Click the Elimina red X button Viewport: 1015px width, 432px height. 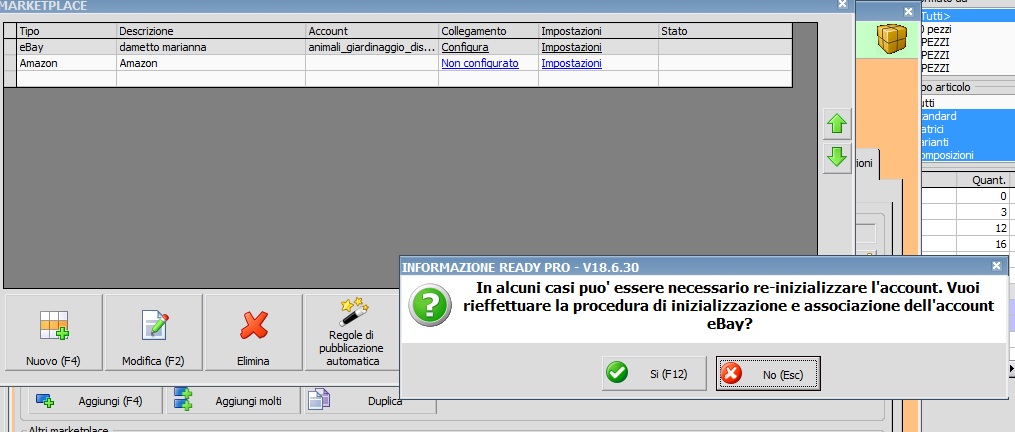click(253, 332)
